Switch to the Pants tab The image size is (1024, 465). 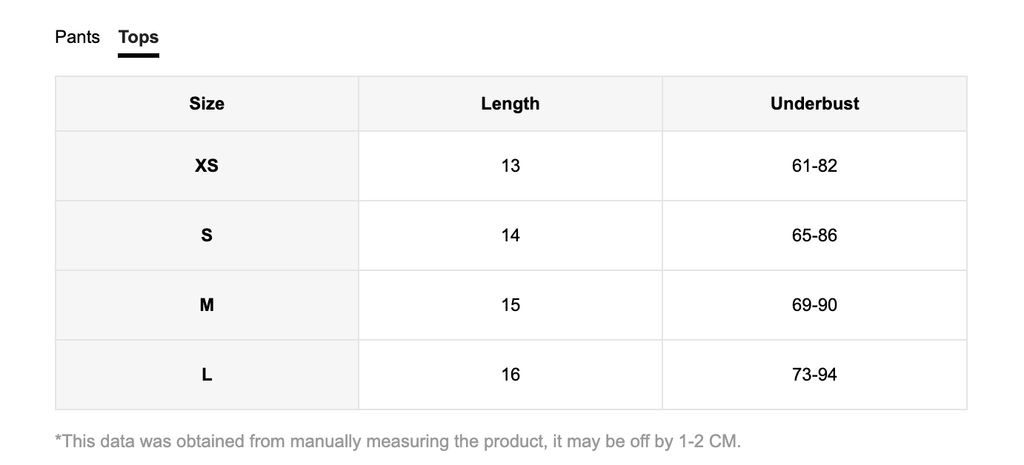coord(77,37)
